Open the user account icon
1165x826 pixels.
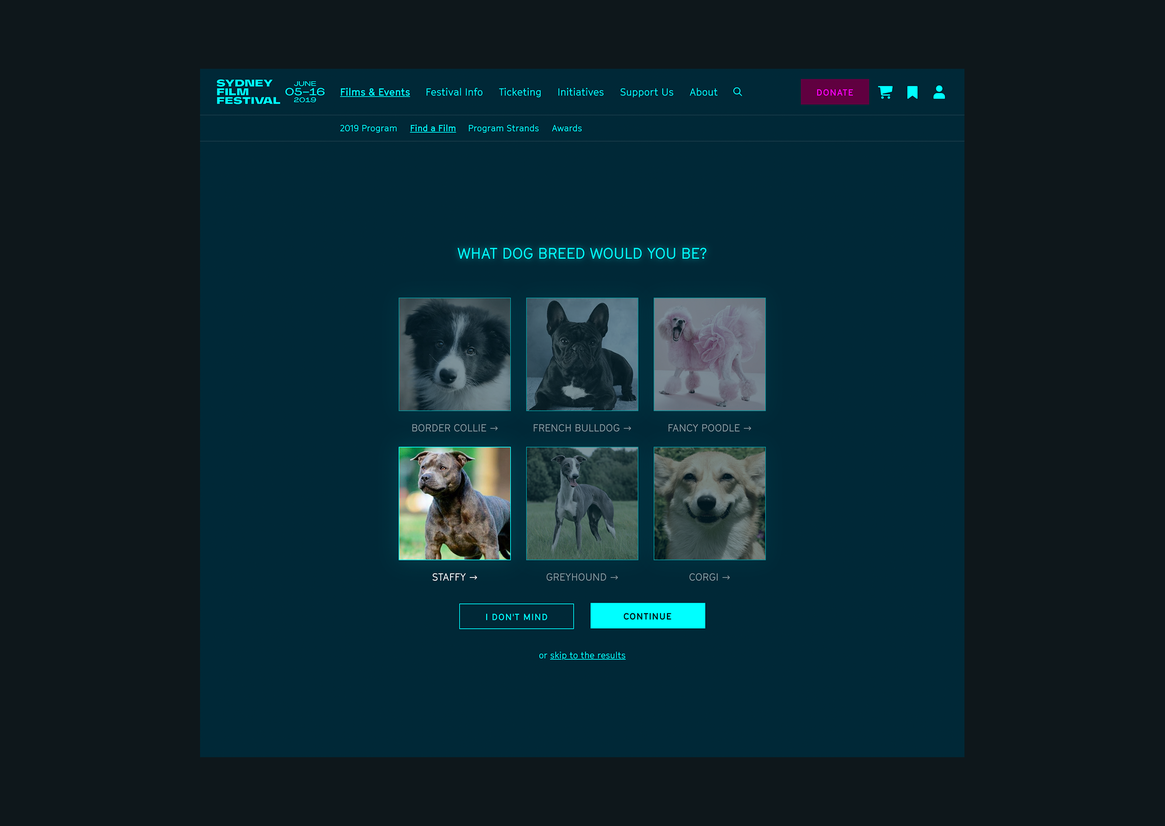[939, 92]
